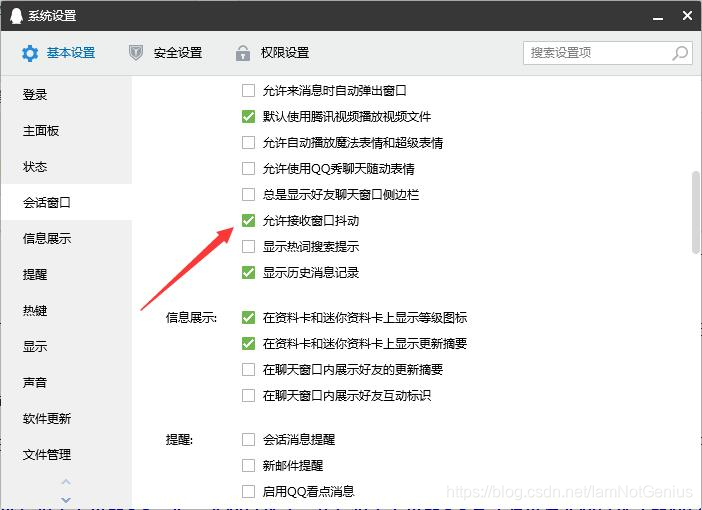This screenshot has height=510, width=702.
Task: Uncheck 在资料卡和迷你资料卡上显示等级图标
Action: pyautogui.click(x=248, y=318)
